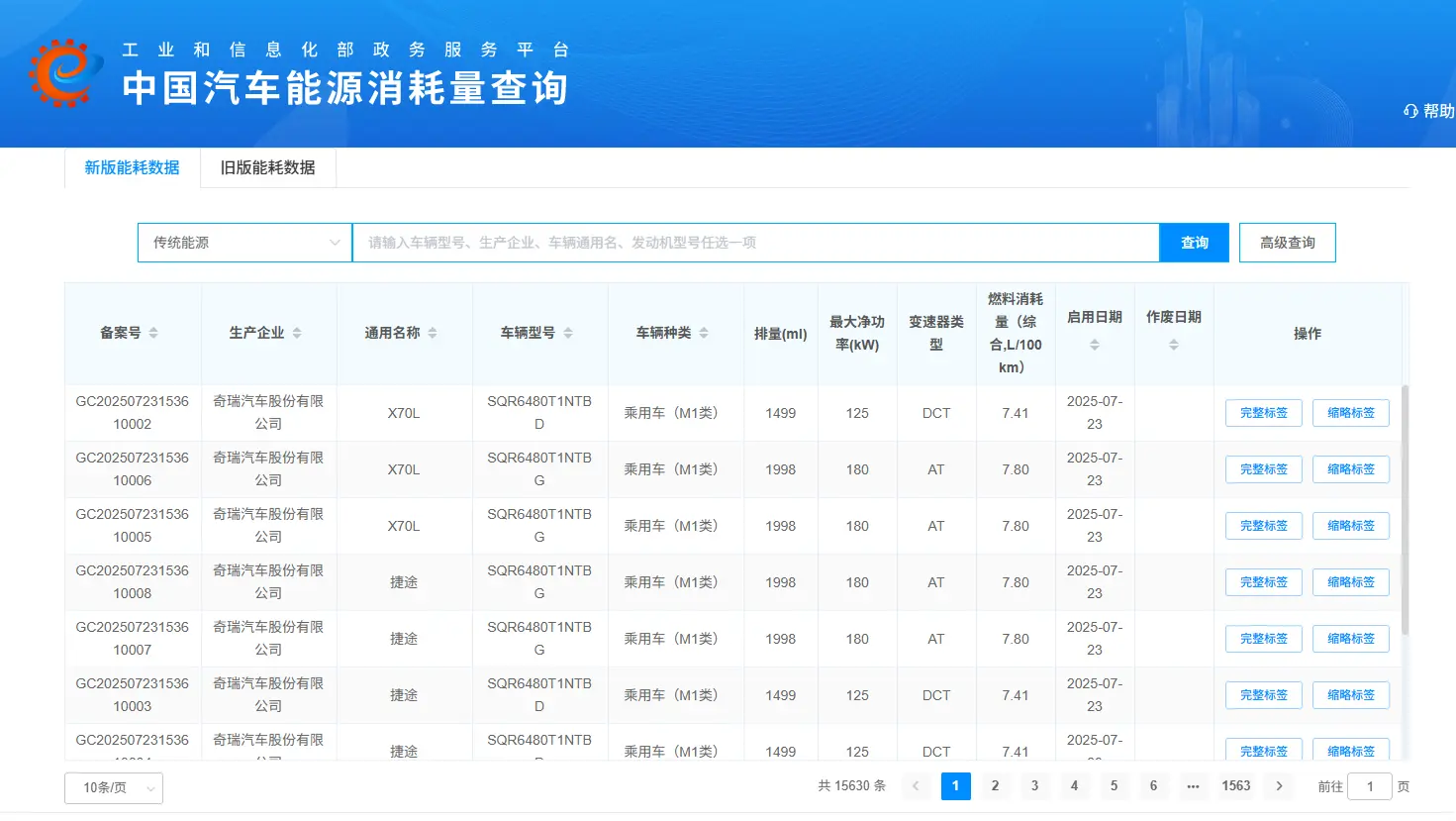Open 缩略标签 for record GC20250723153610006
Screen dimensions: 1456x821
(1351, 469)
